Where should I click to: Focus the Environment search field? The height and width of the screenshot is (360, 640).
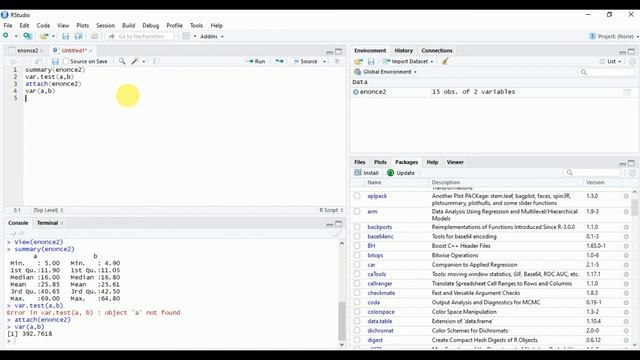[x=607, y=72]
